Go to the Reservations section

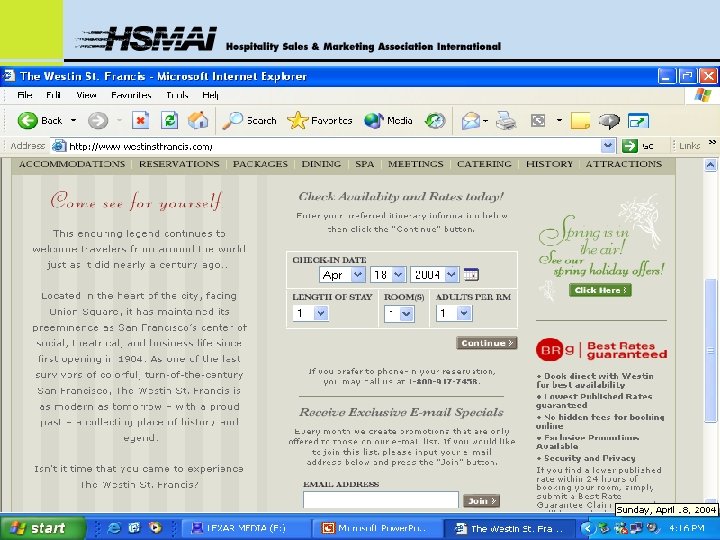[179, 164]
